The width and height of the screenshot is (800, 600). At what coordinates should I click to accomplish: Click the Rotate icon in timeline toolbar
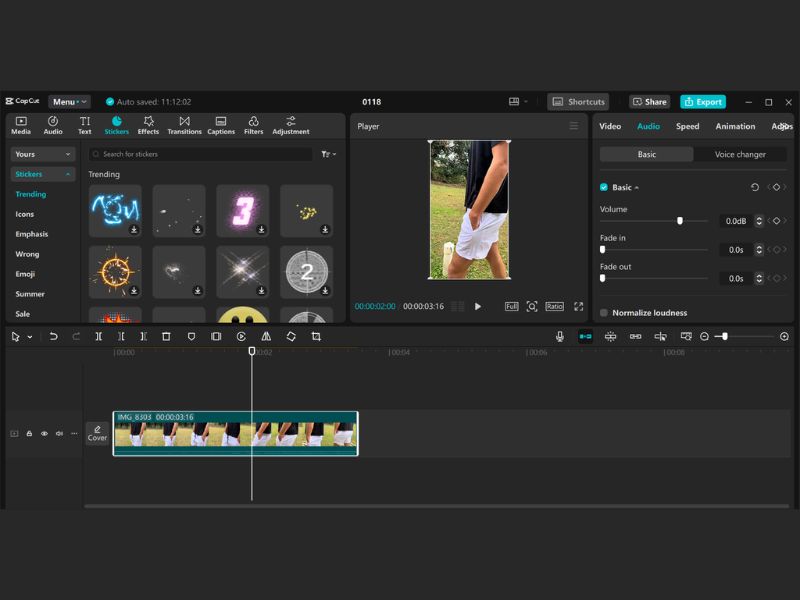[x=291, y=337]
